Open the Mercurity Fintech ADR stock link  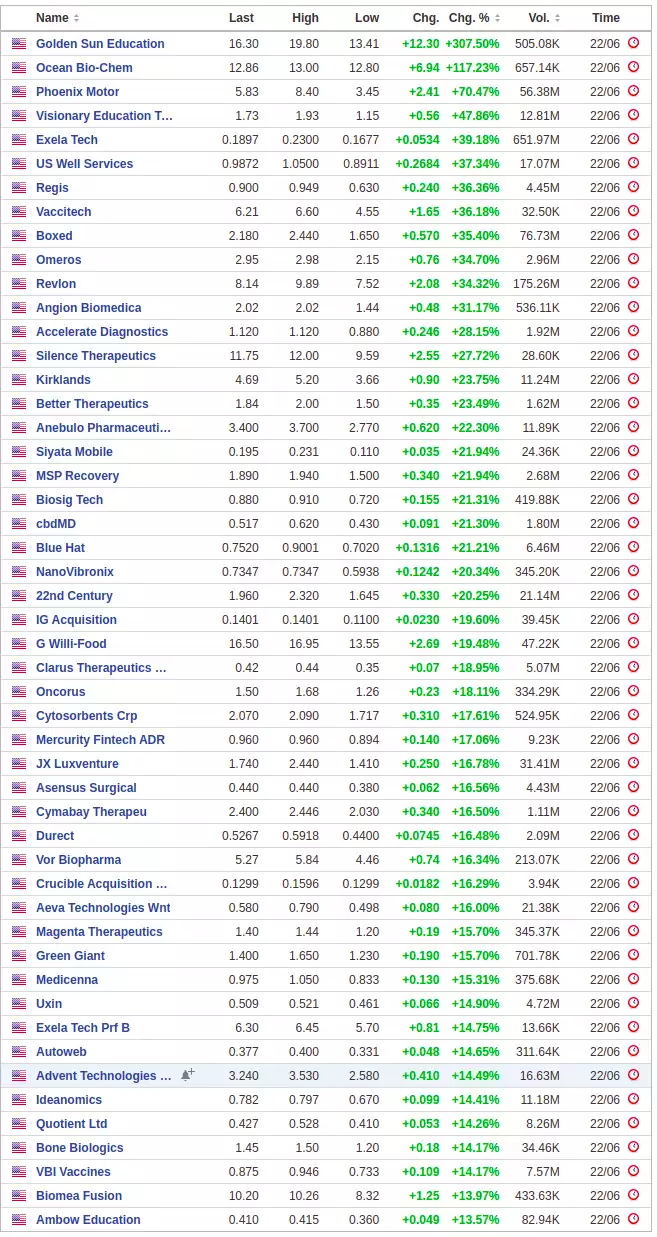pos(100,740)
